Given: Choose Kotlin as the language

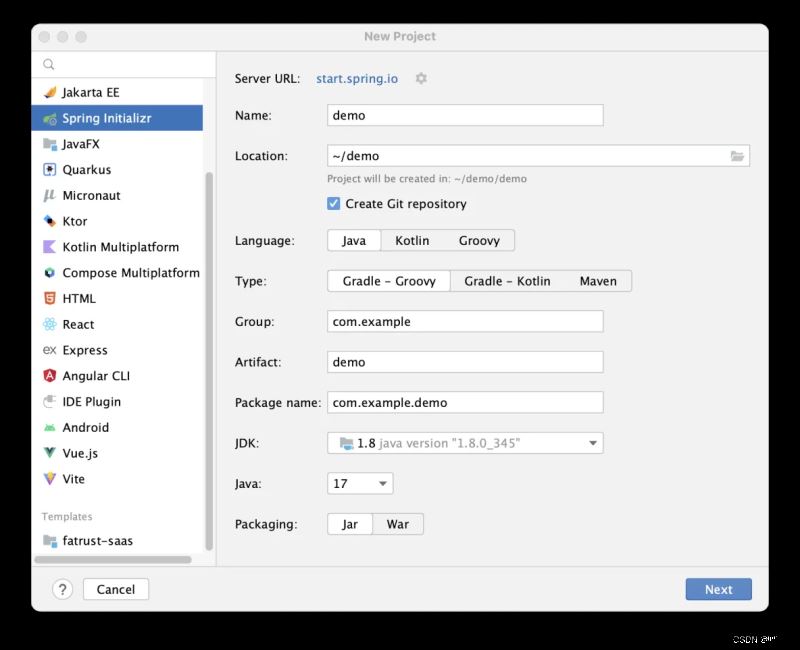Looking at the screenshot, I should [x=412, y=240].
